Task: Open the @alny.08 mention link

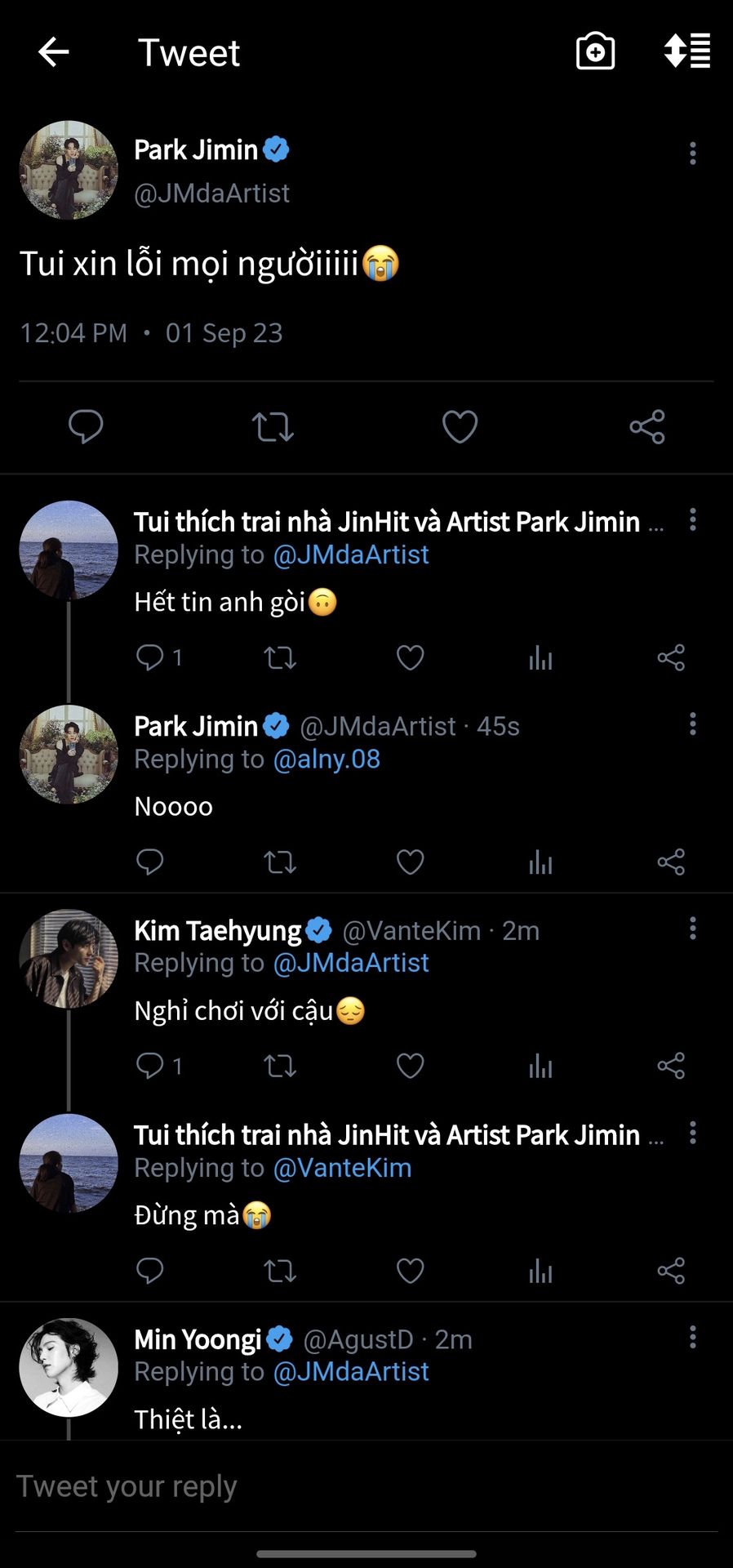Action: click(x=327, y=759)
